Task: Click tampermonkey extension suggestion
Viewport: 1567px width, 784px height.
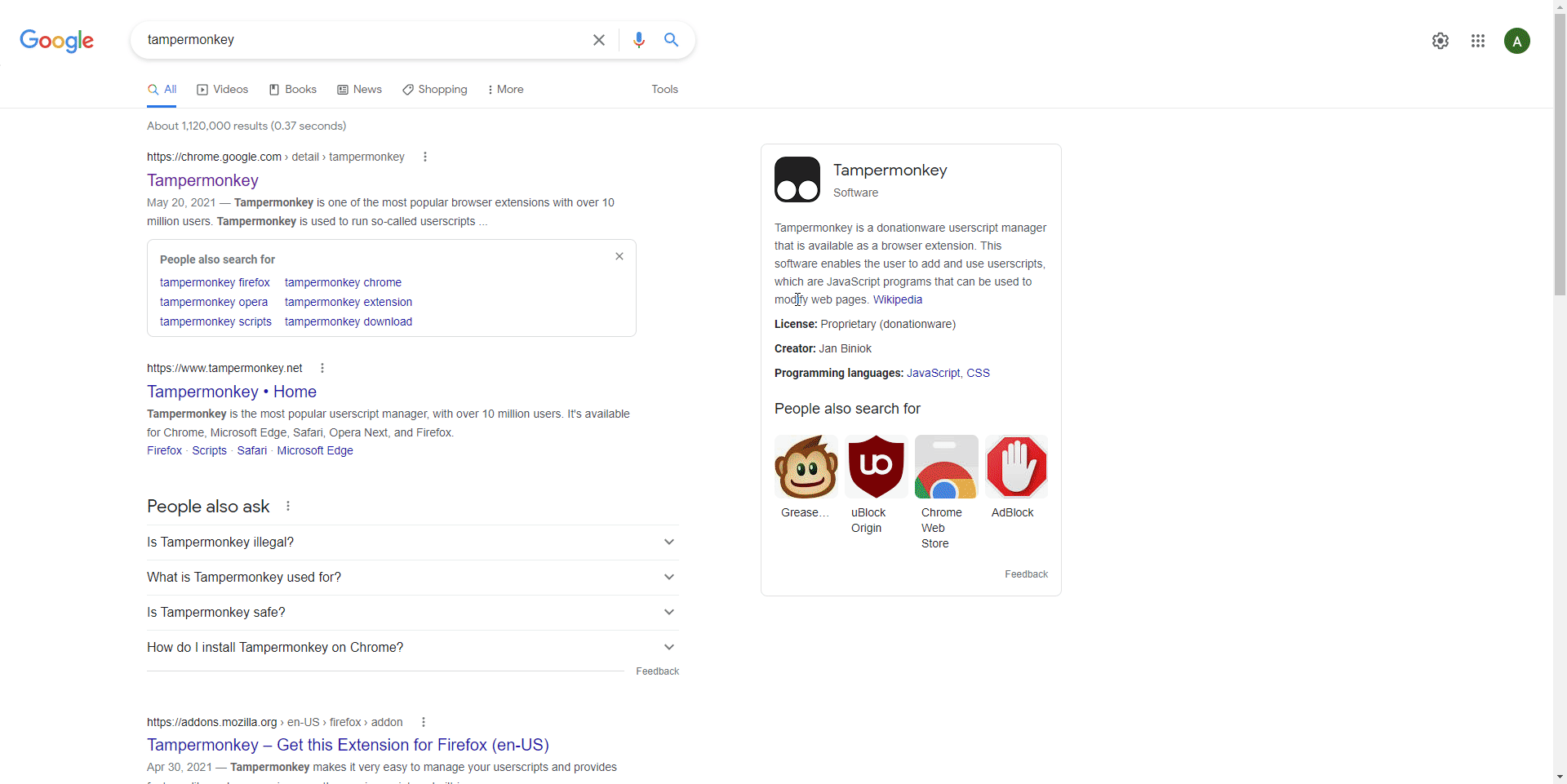Action: click(348, 303)
